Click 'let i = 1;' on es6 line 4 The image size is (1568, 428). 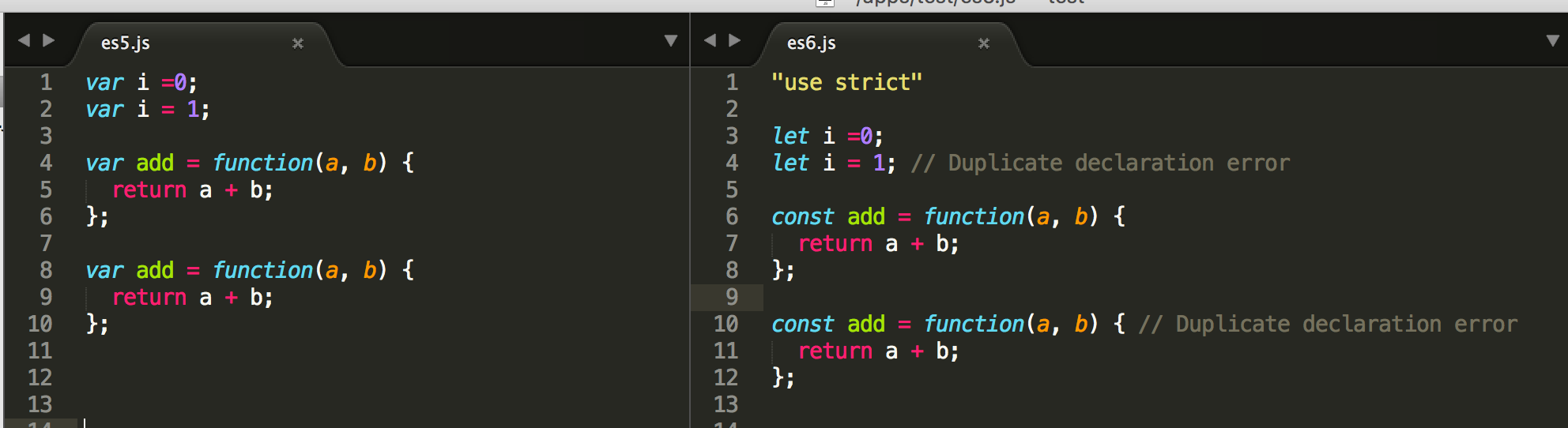coord(834,163)
